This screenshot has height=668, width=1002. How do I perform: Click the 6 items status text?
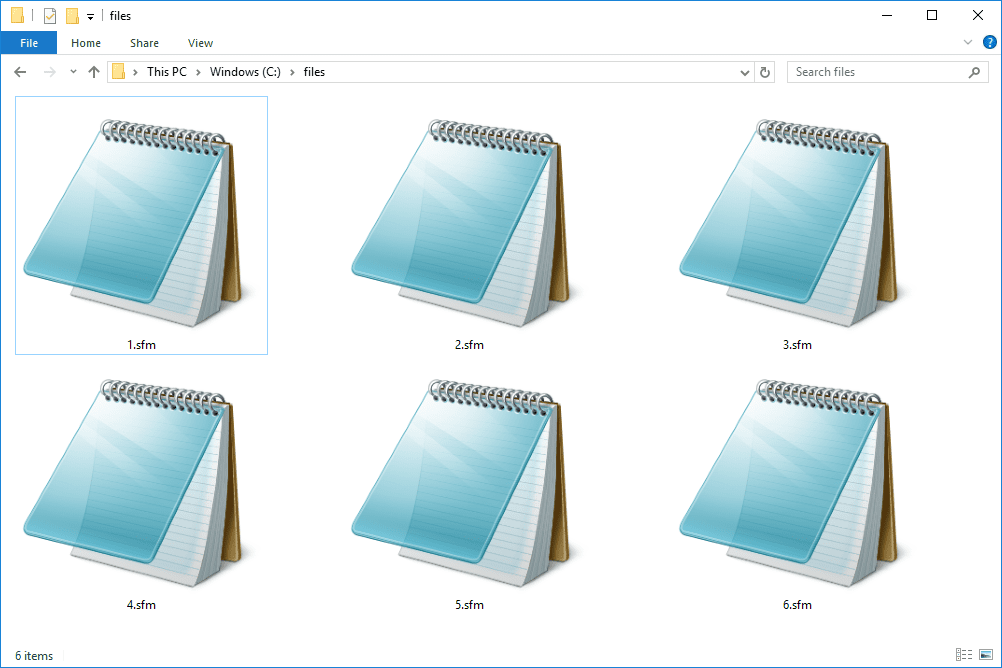coord(34,656)
